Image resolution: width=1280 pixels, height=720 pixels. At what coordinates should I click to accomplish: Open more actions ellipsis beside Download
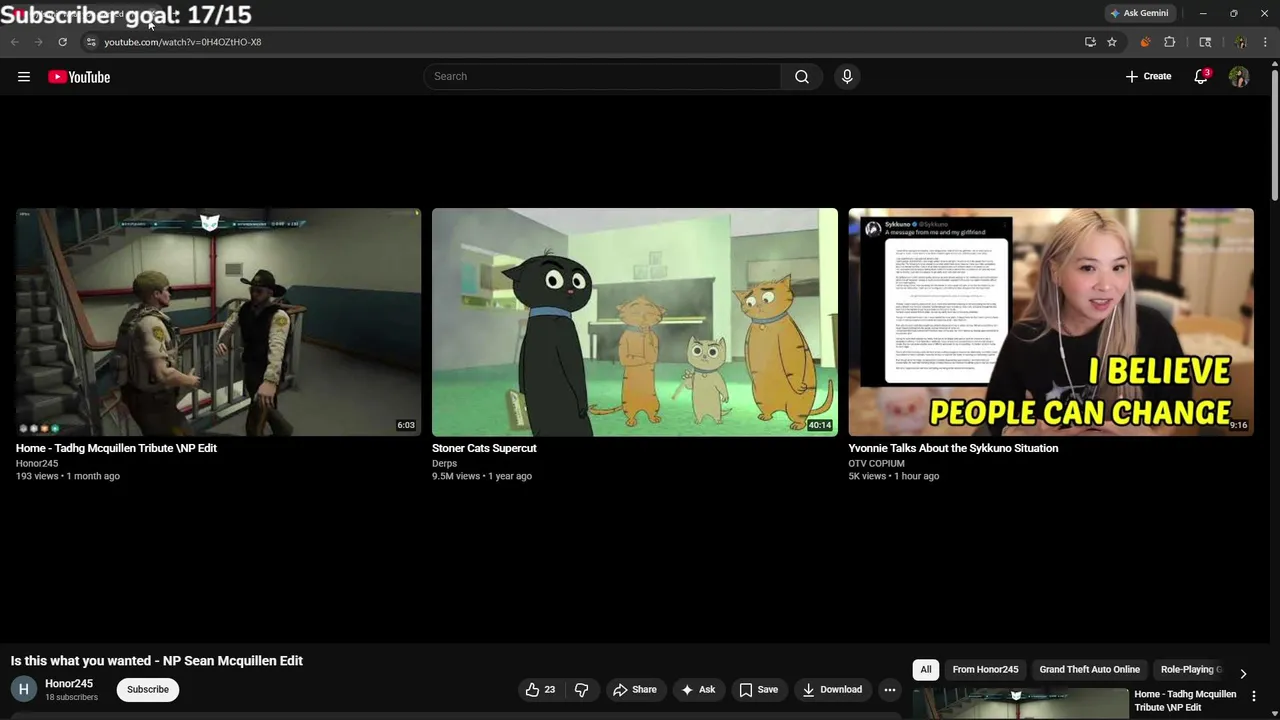pos(889,690)
